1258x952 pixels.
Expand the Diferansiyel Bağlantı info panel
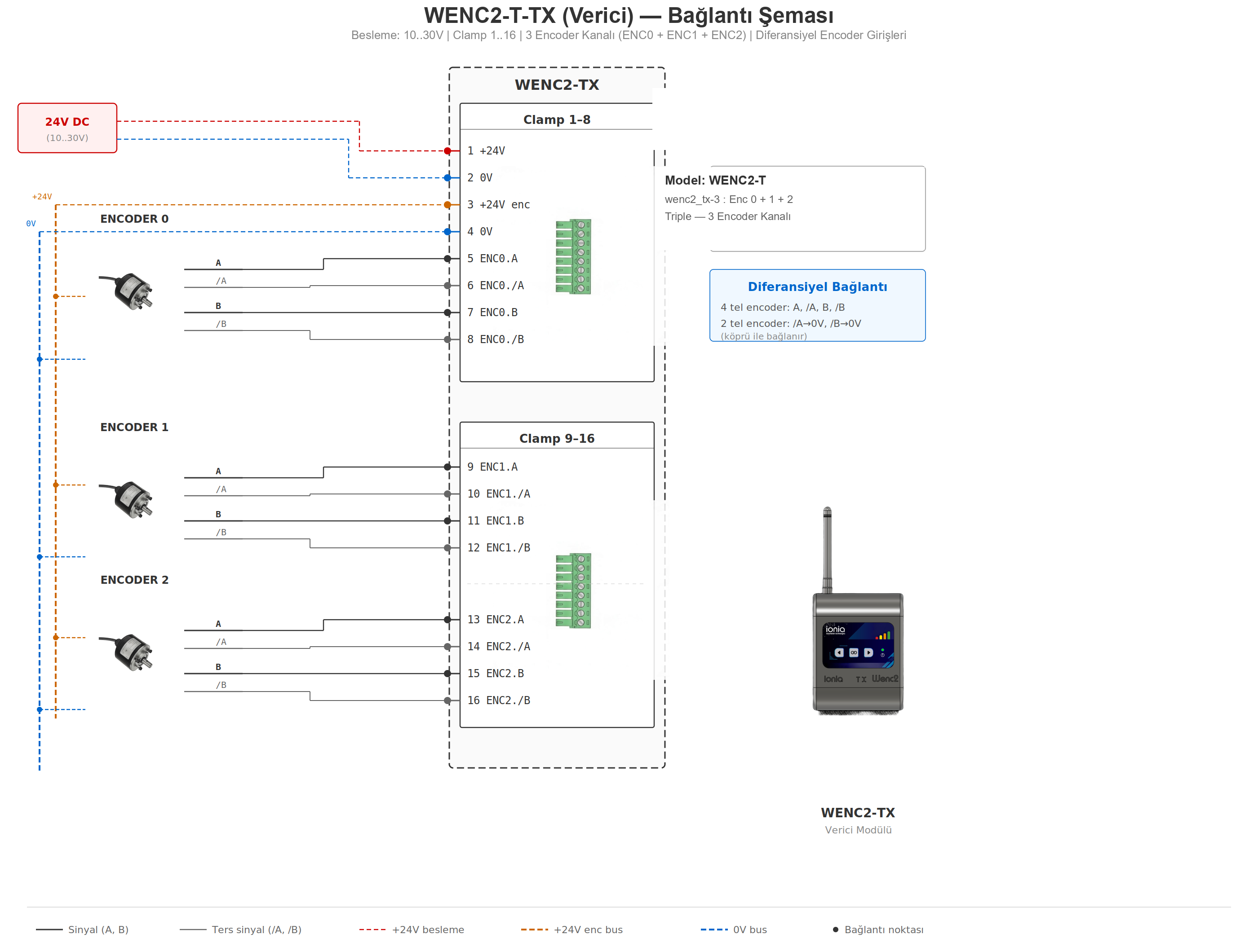817,305
